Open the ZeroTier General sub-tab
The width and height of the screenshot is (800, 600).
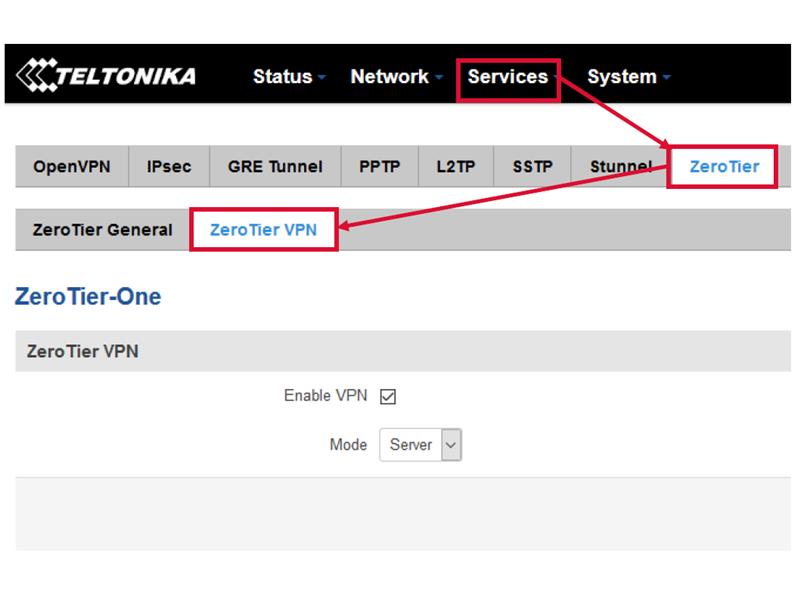[103, 230]
